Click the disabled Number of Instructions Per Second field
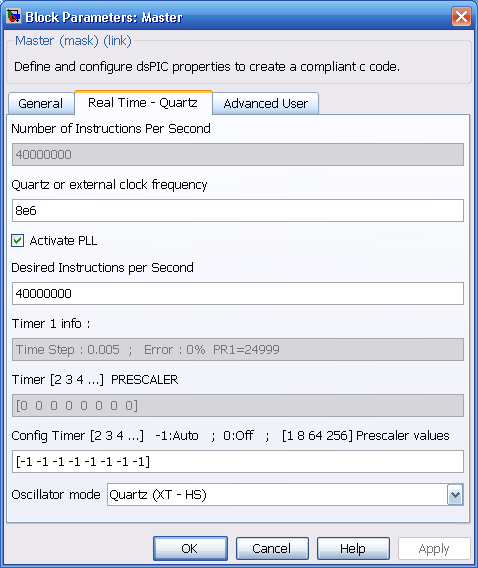 [238, 155]
